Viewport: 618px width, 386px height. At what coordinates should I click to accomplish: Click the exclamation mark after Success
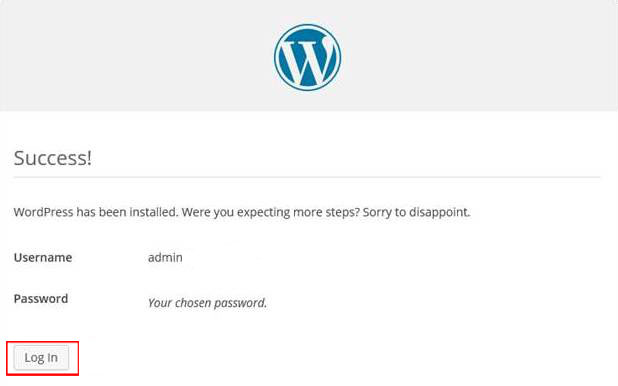click(89, 158)
